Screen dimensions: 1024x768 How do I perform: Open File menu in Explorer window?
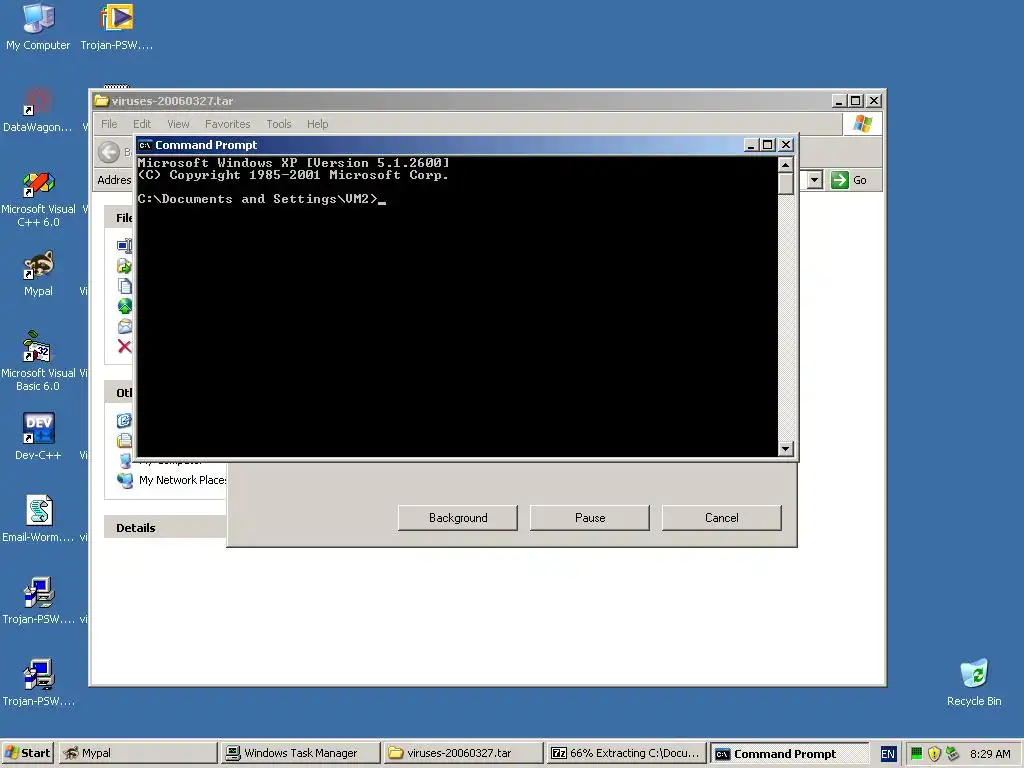coord(109,124)
